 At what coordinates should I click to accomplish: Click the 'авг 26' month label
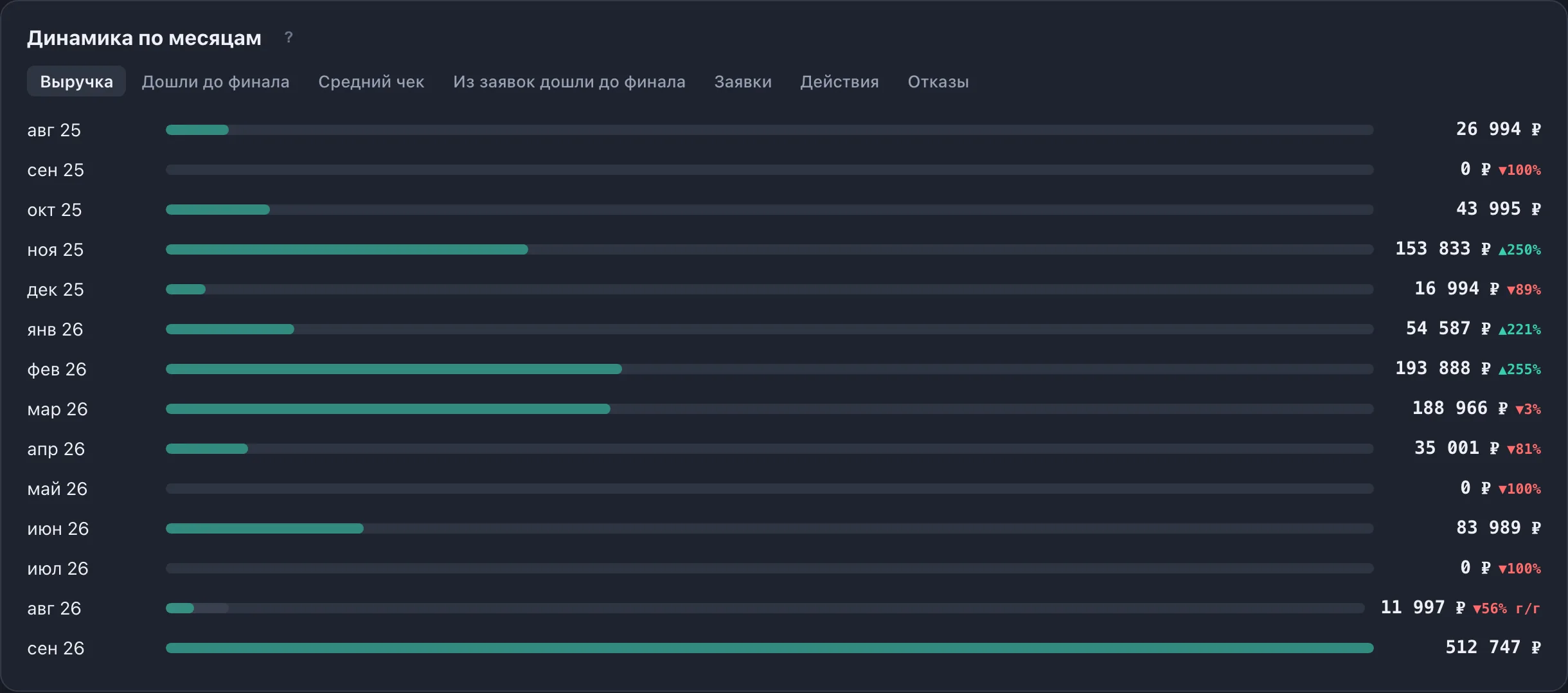click(54, 609)
